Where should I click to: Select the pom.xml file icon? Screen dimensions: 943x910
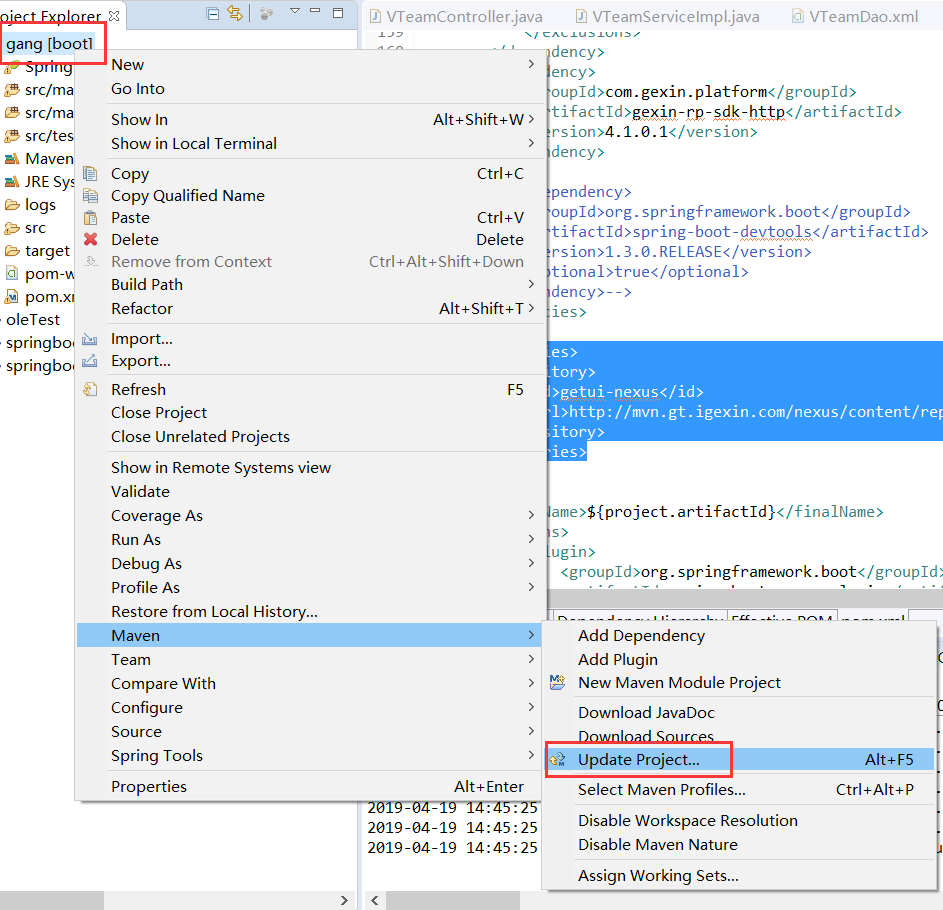pyautogui.click(x=12, y=297)
